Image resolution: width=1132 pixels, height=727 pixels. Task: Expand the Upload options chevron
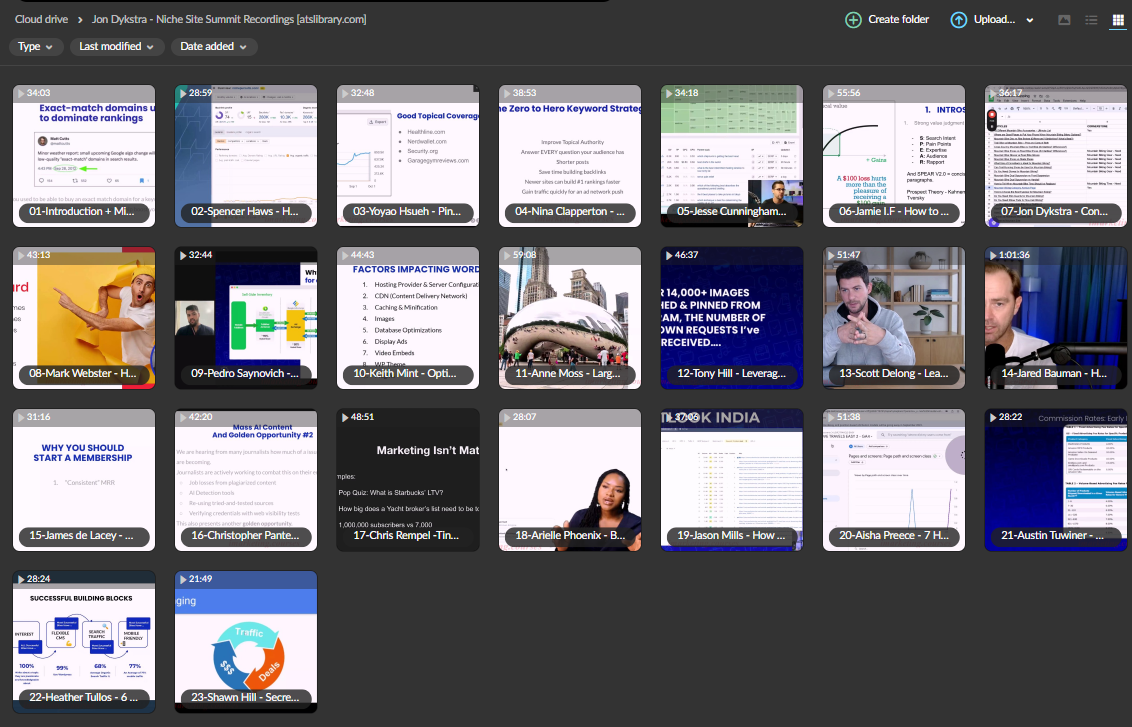(1029, 20)
